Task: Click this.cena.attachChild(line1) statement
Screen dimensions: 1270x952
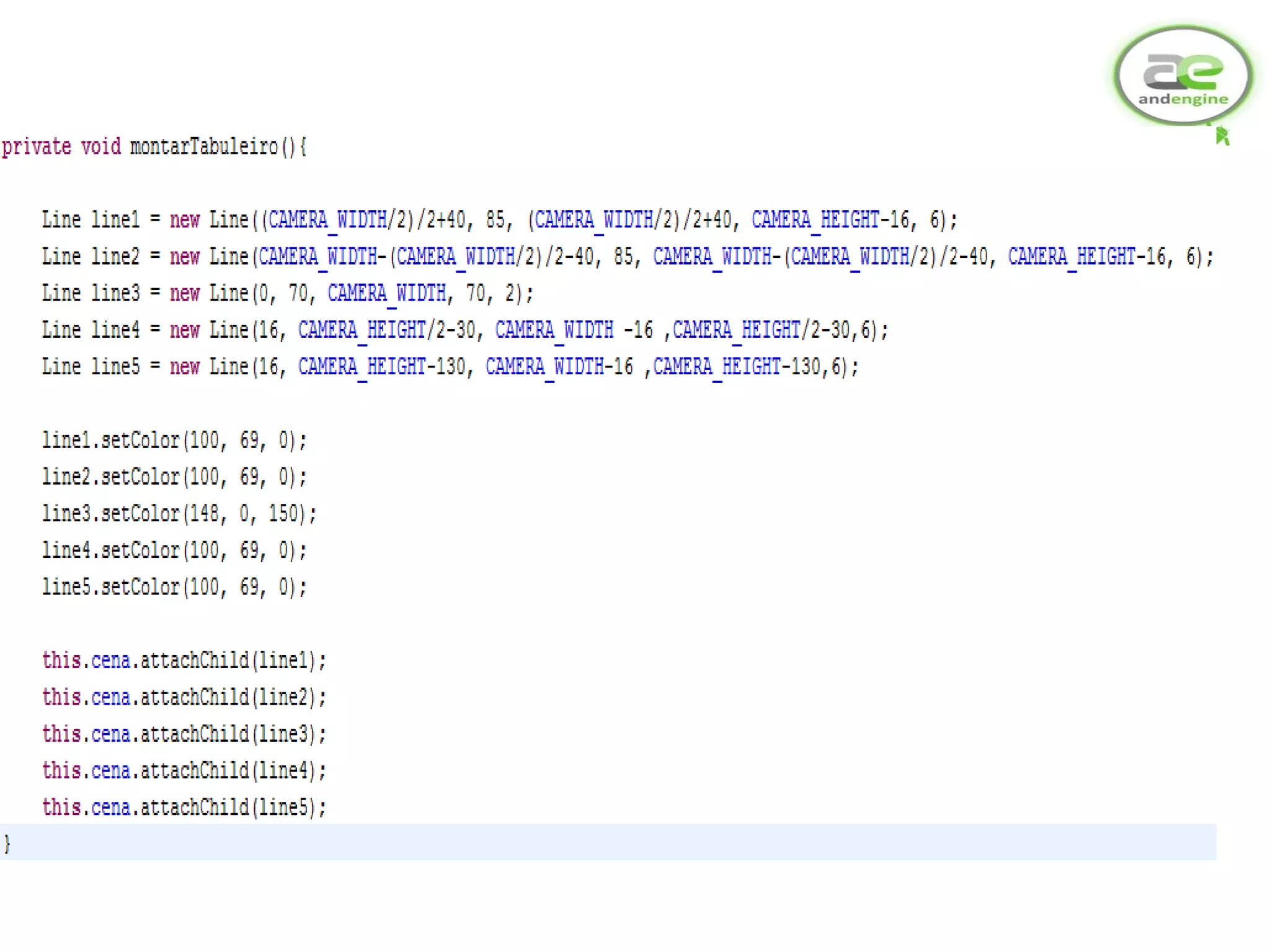Action: pyautogui.click(x=184, y=660)
